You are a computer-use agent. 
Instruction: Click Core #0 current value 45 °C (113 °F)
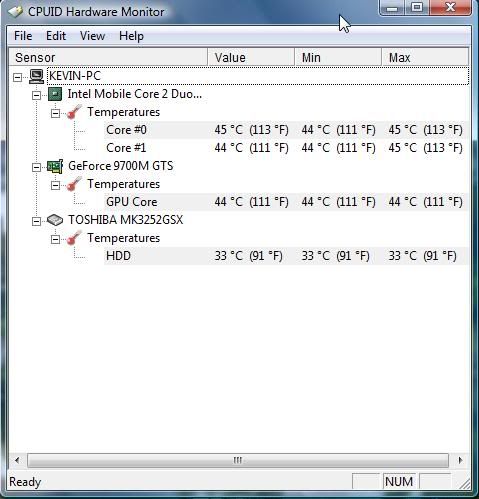(x=251, y=130)
